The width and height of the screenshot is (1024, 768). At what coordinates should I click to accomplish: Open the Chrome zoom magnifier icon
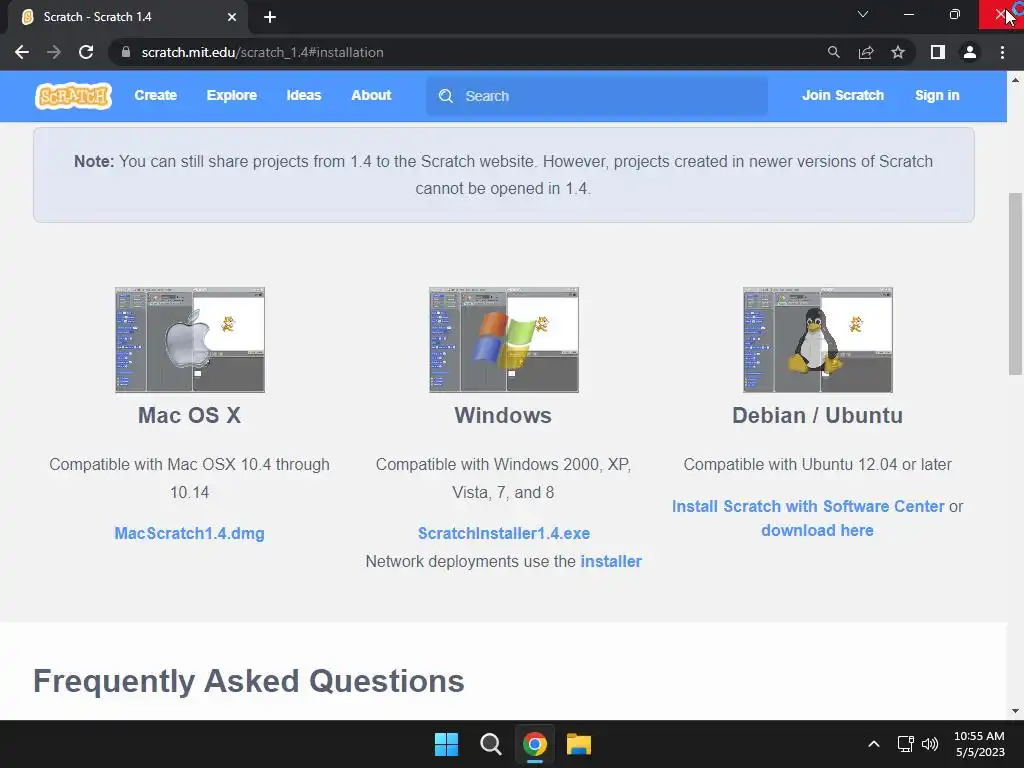pyautogui.click(x=833, y=52)
